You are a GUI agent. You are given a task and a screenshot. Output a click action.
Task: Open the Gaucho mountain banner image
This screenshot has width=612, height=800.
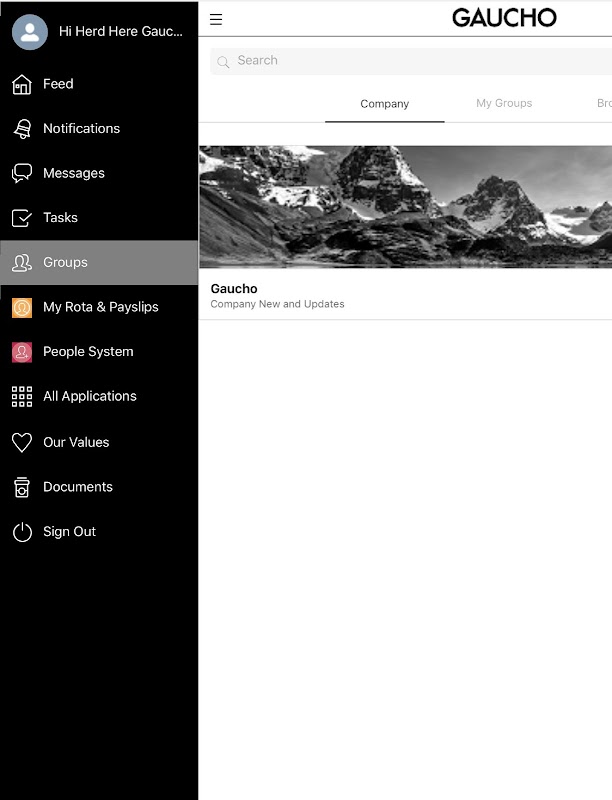pos(405,207)
